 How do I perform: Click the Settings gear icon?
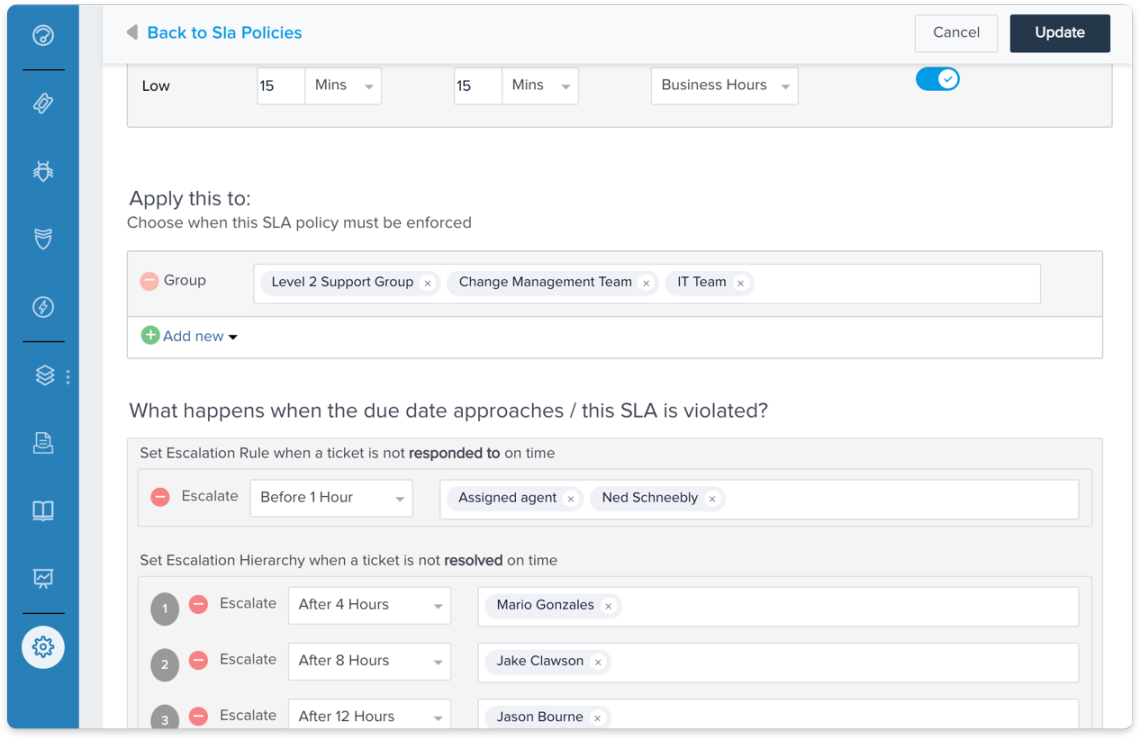tap(42, 647)
